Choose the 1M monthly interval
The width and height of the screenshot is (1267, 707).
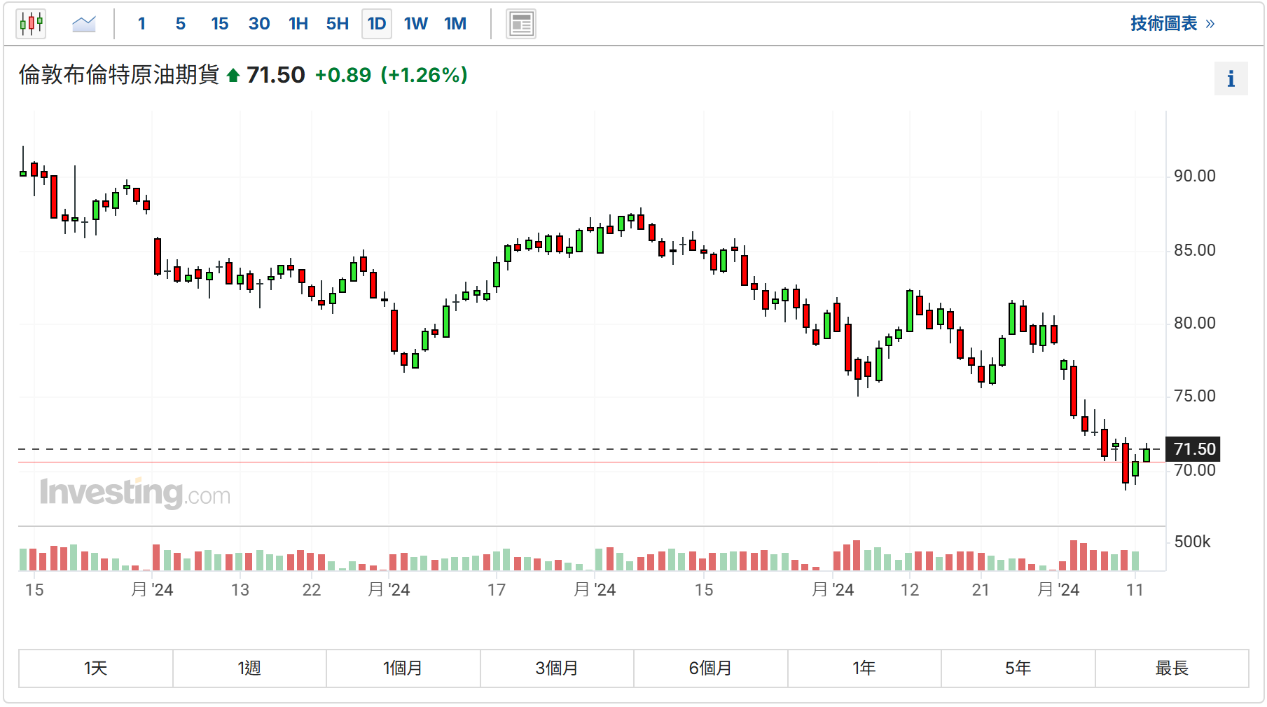pyautogui.click(x=455, y=23)
